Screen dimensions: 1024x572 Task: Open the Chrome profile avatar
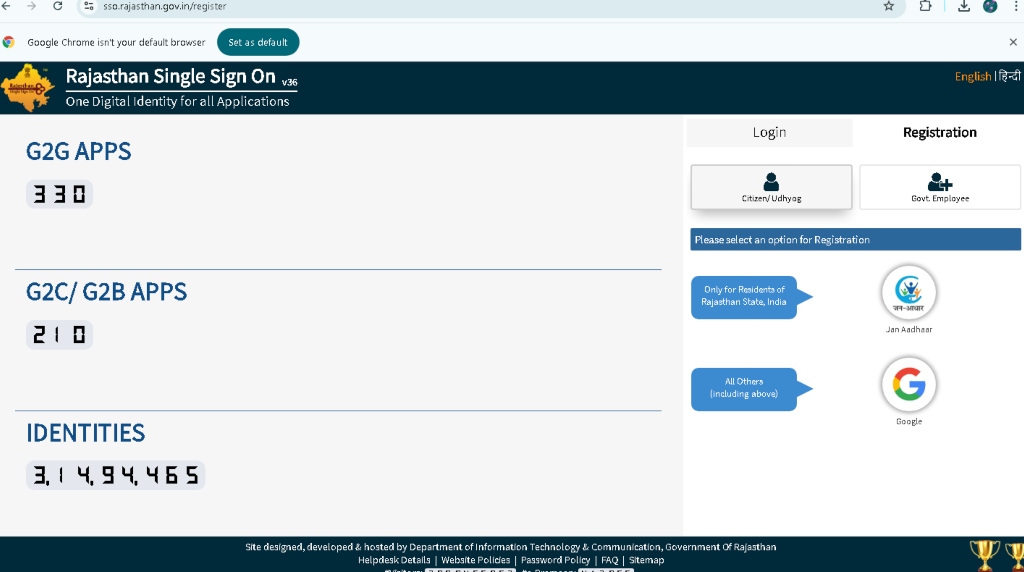(990, 6)
